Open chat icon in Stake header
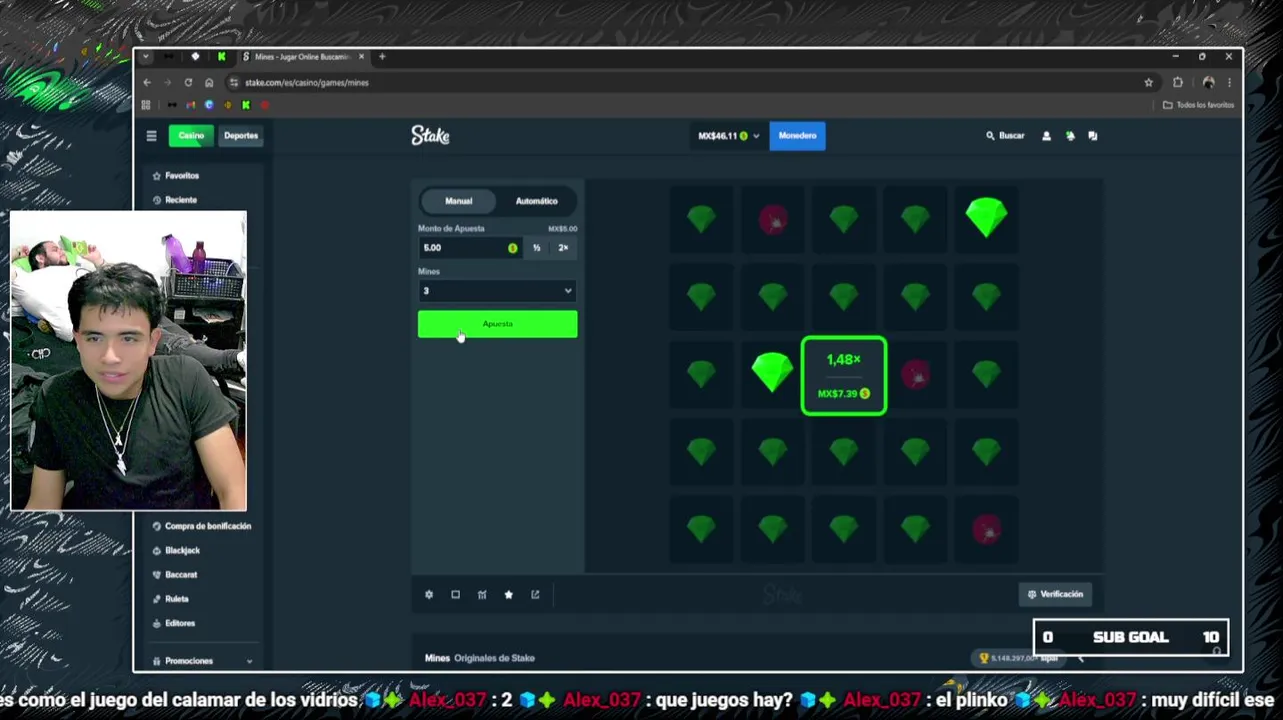The image size is (1283, 720). pyautogui.click(x=1093, y=136)
